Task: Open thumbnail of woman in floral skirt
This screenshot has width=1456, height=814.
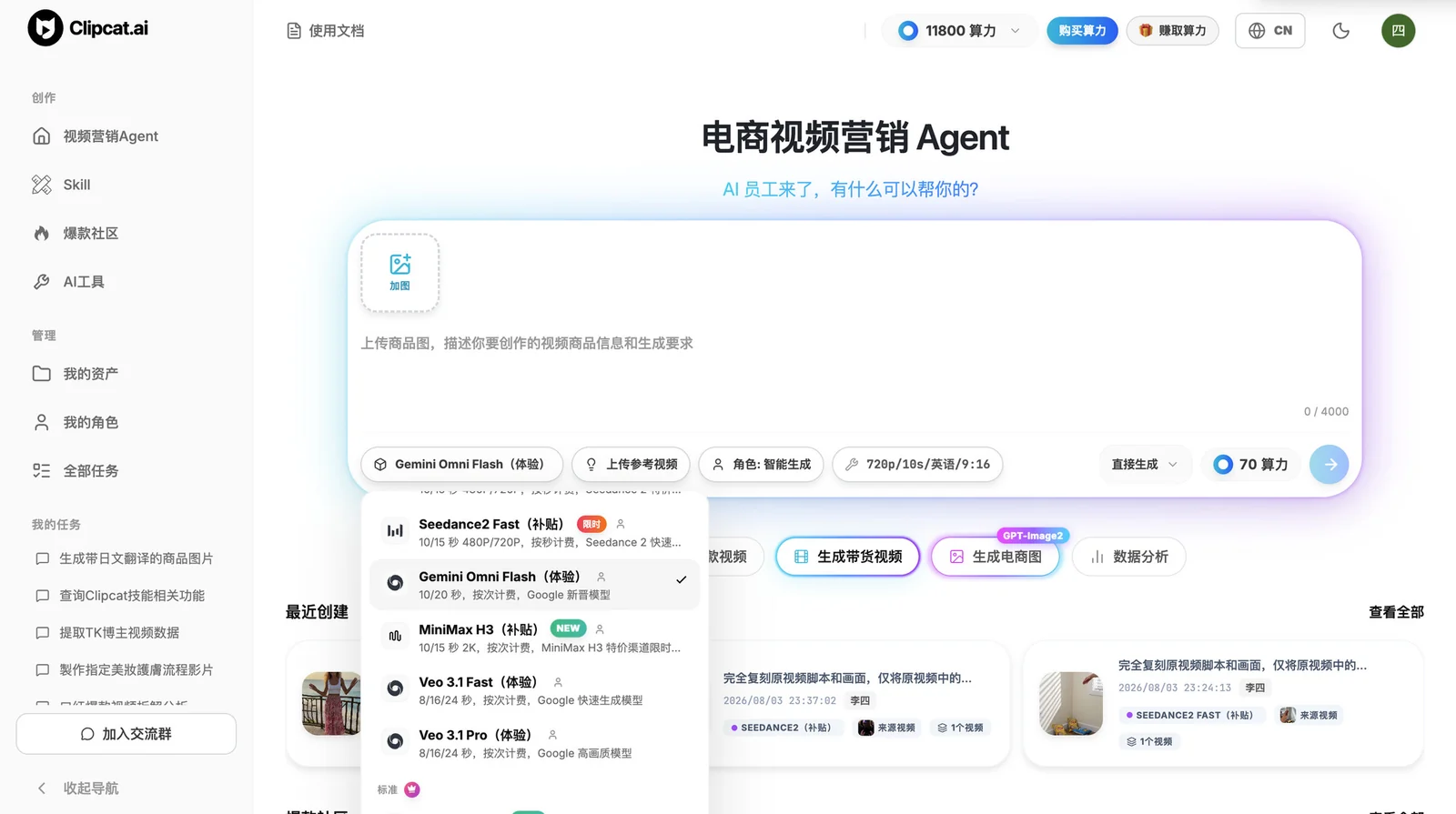Action: tap(331, 704)
